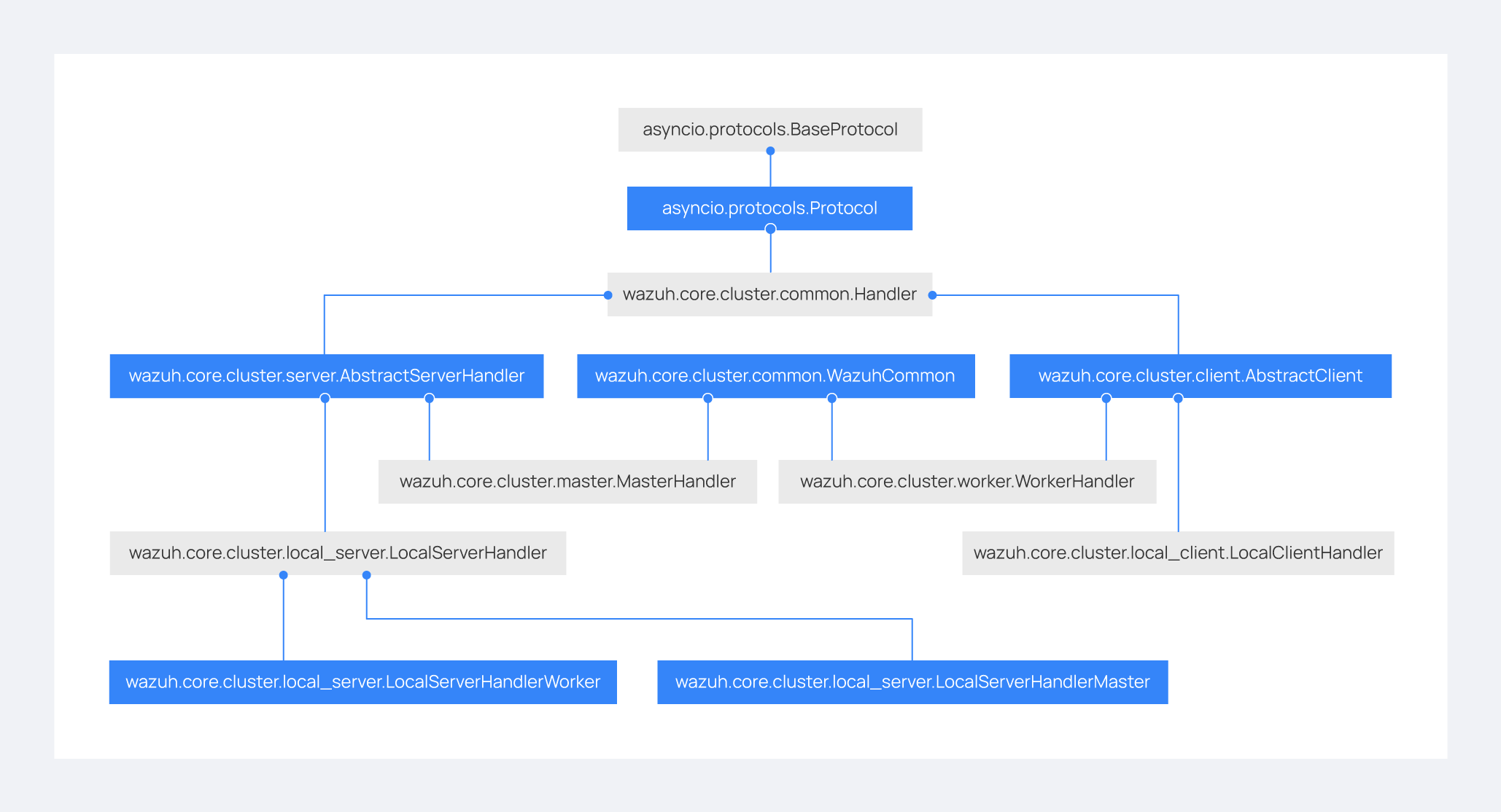The image size is (1501, 812).
Task: Select the AbstractServerHandler class box
Action: click(x=326, y=376)
